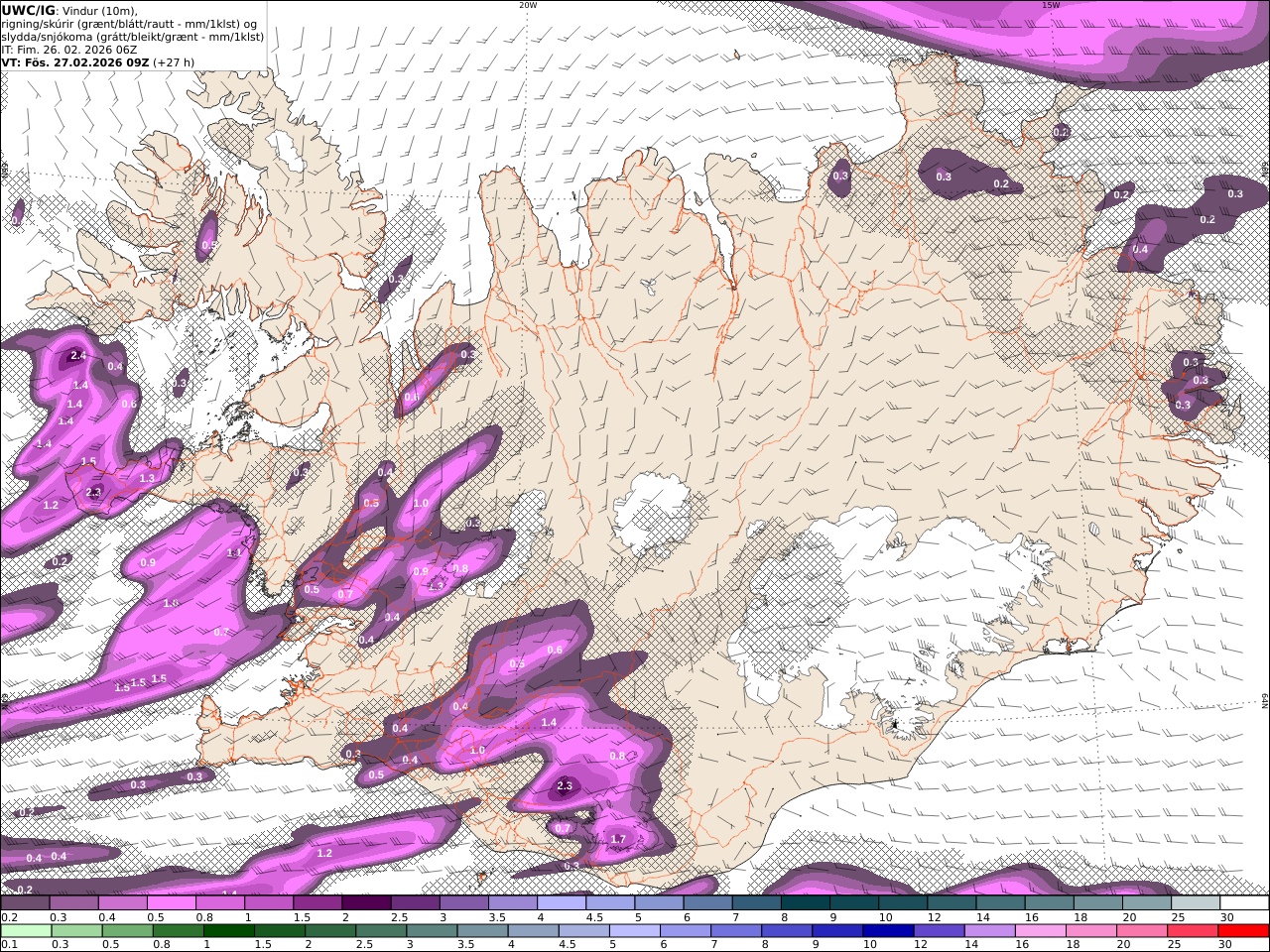Screen dimensions: 1270x952
Task: Click lower legend pale green swatch labeled 0.1
Action: (26, 930)
